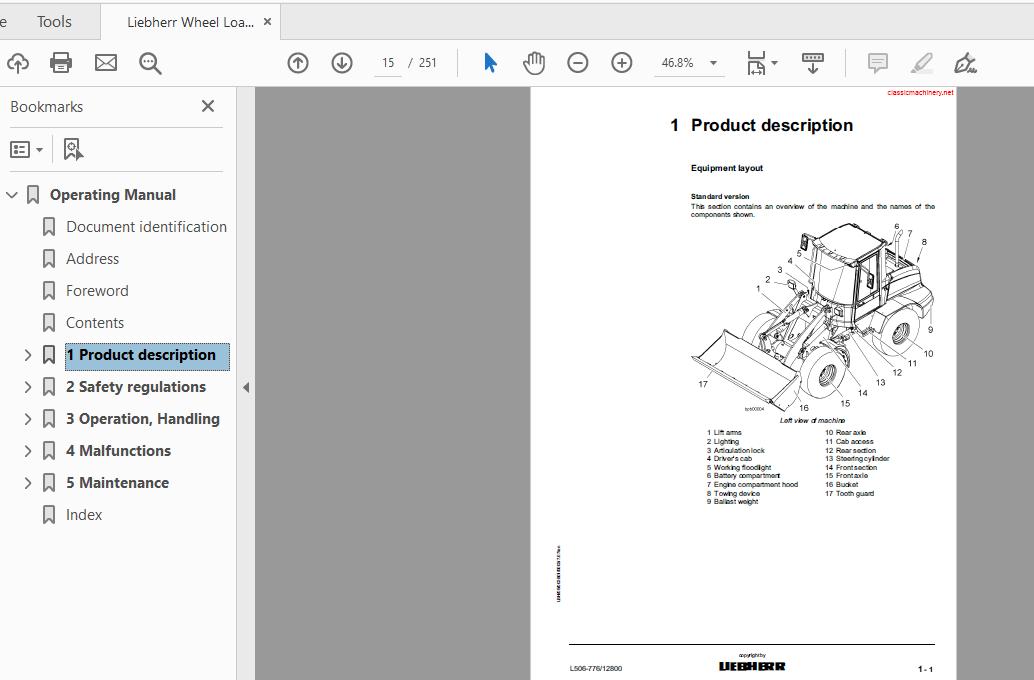Zoom in using the plus icon
Viewport: 1034px width, 680px height.
coord(621,62)
